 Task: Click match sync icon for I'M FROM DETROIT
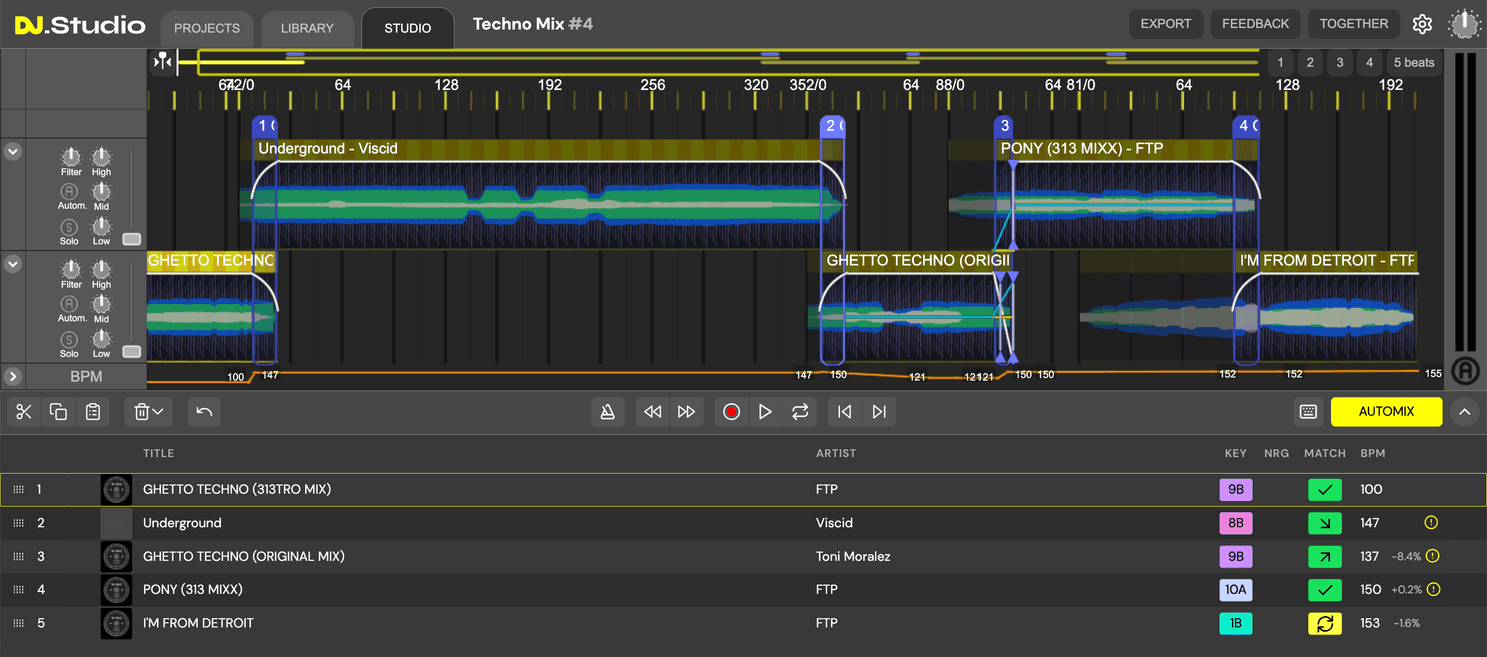point(1325,623)
